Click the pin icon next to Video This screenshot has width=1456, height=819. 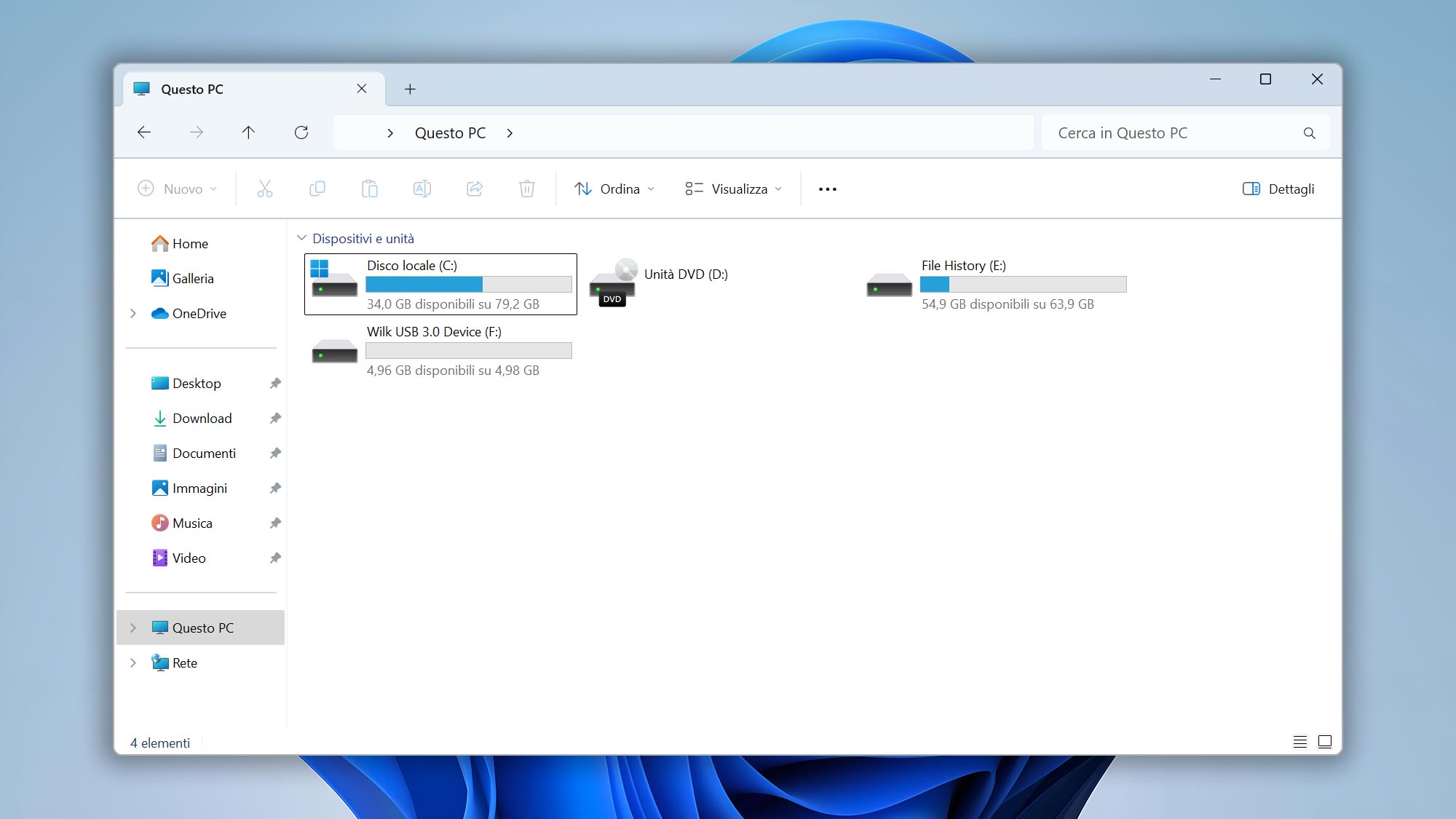275,558
